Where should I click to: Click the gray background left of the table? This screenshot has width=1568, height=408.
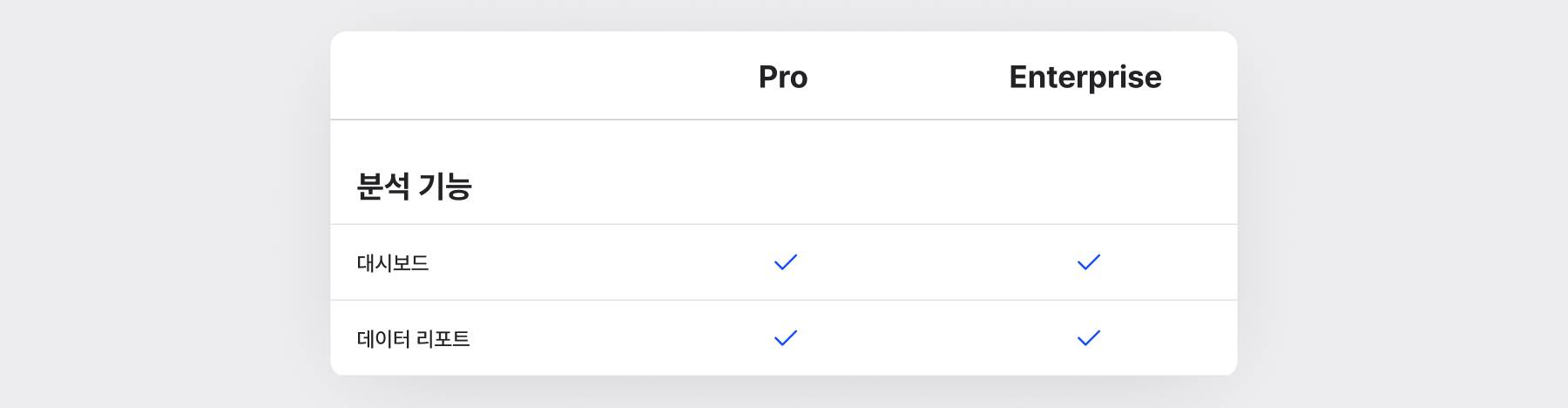click(166, 204)
